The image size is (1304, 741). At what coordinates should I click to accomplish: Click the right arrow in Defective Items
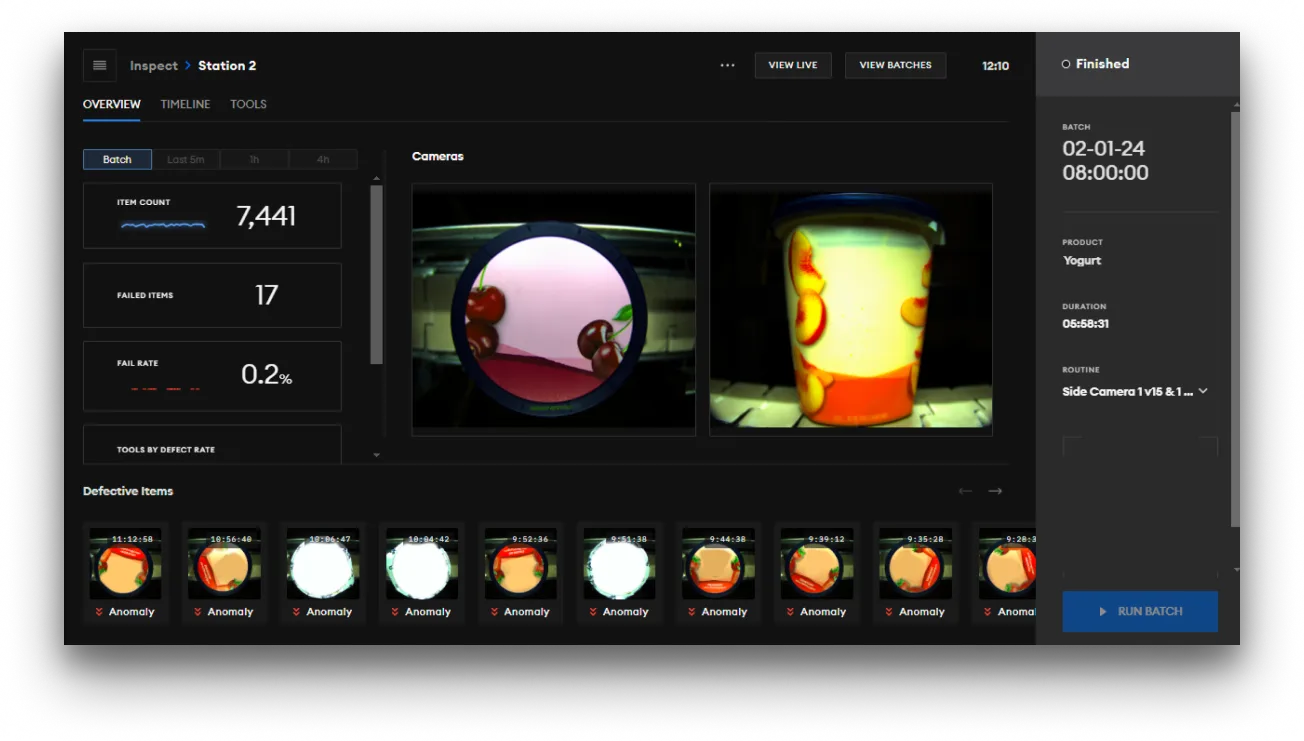(995, 491)
